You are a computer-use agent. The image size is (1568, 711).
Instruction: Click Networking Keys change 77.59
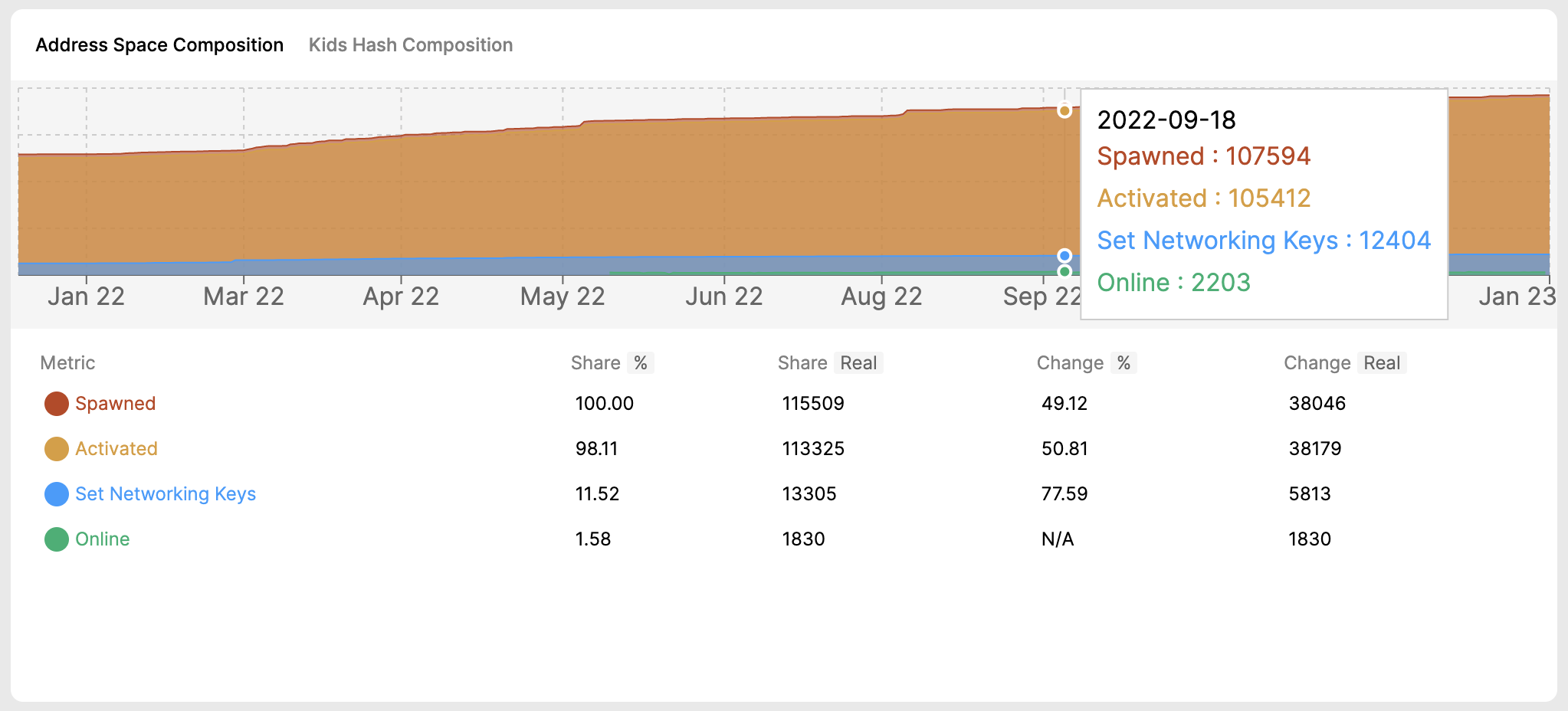1064,494
